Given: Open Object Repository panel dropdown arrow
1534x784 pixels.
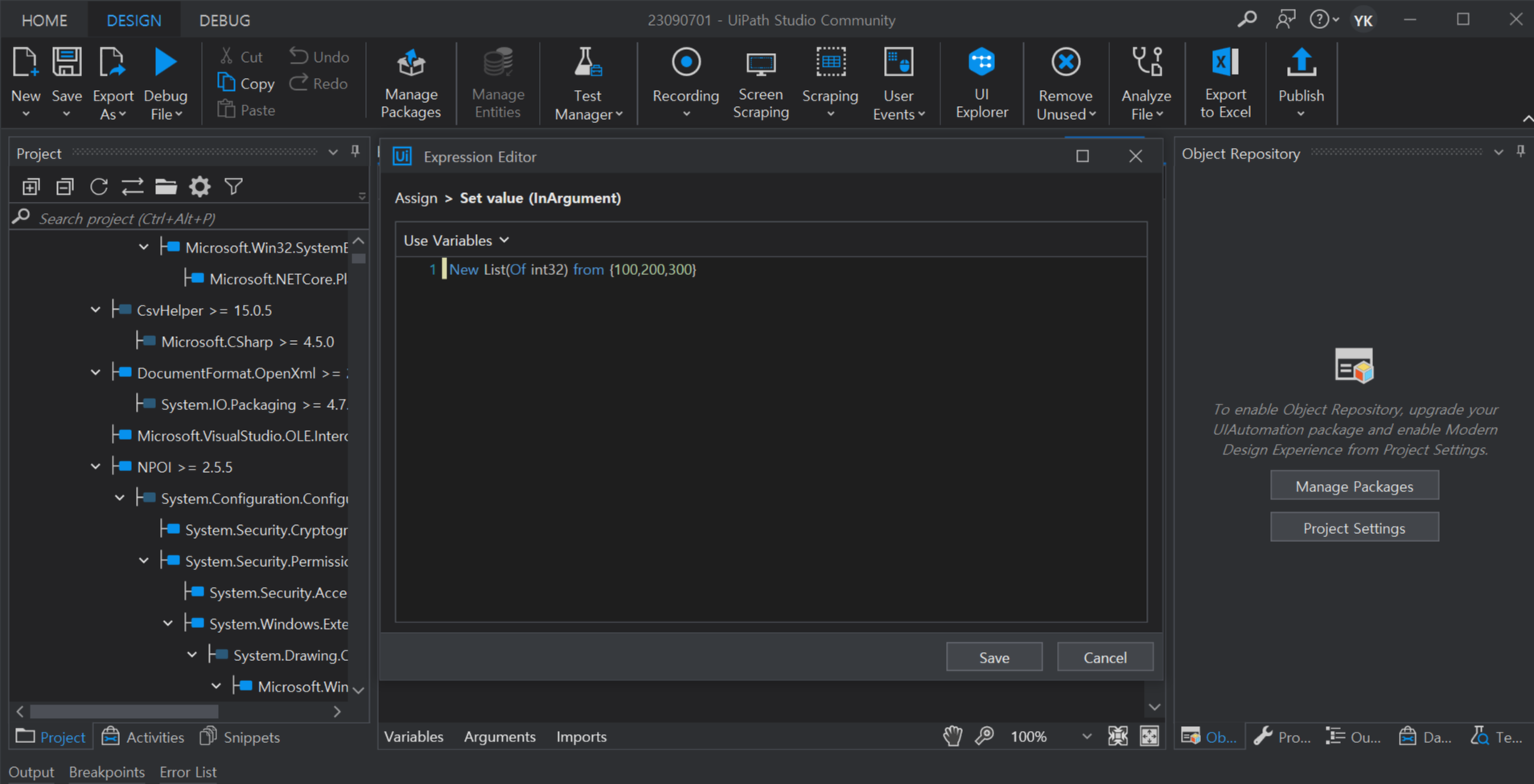Looking at the screenshot, I should pos(1499,152).
